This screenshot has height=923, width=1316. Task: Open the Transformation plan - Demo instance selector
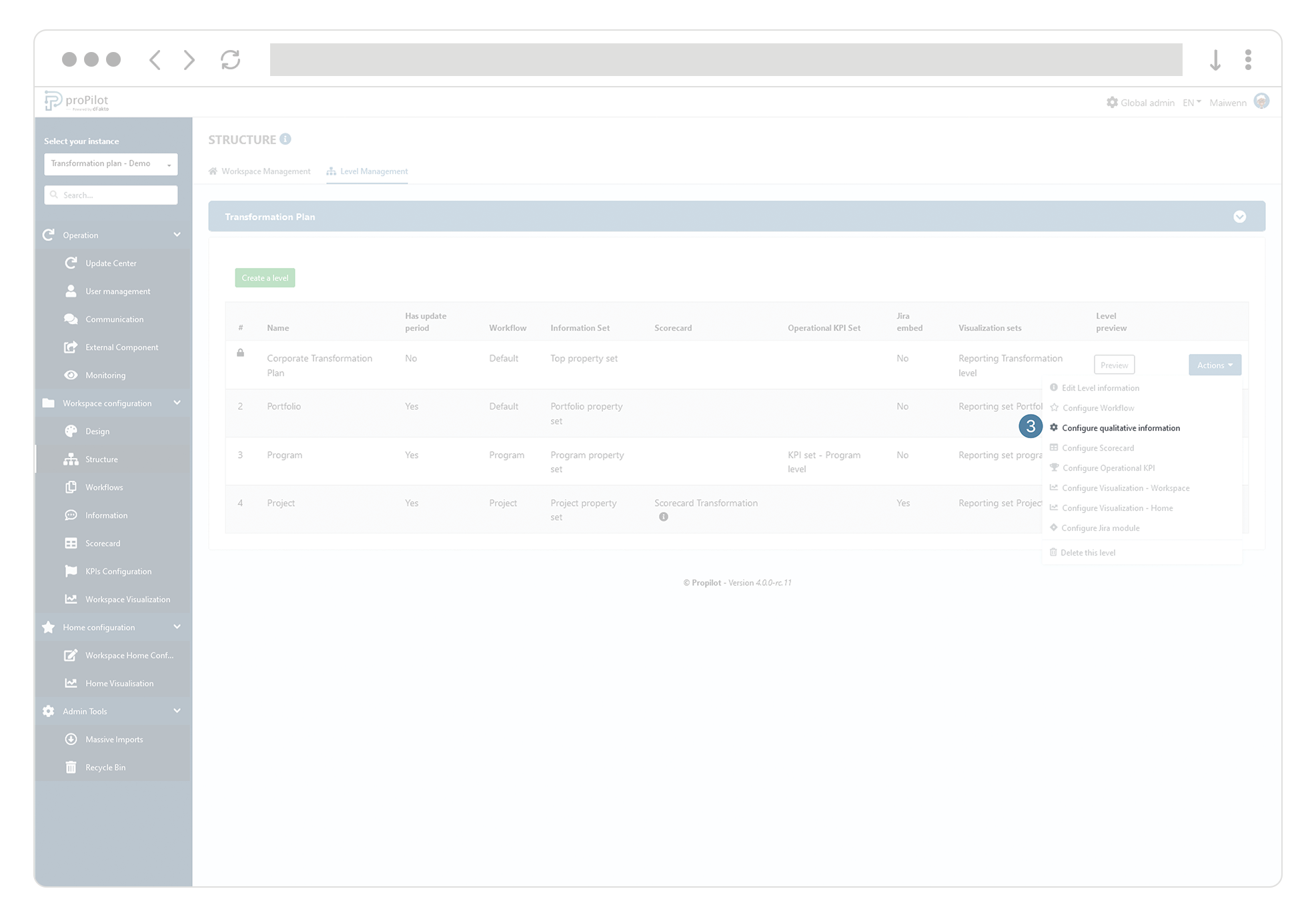pyautogui.click(x=111, y=163)
